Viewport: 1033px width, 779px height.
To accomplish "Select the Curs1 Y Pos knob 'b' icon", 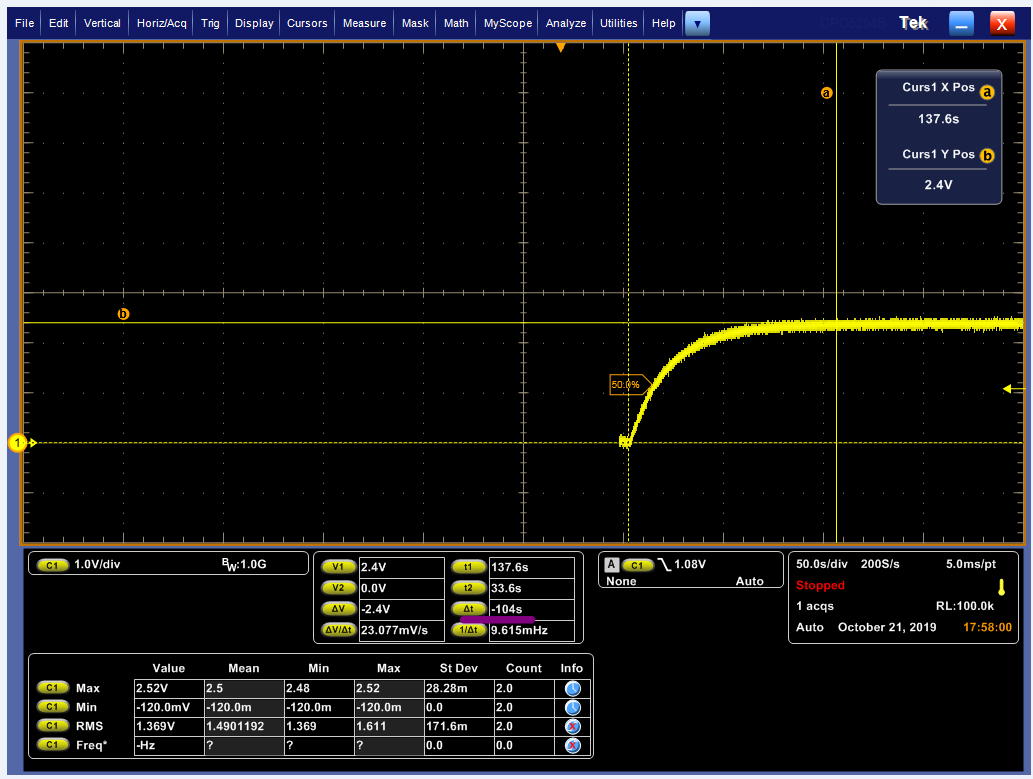I will pyautogui.click(x=986, y=156).
